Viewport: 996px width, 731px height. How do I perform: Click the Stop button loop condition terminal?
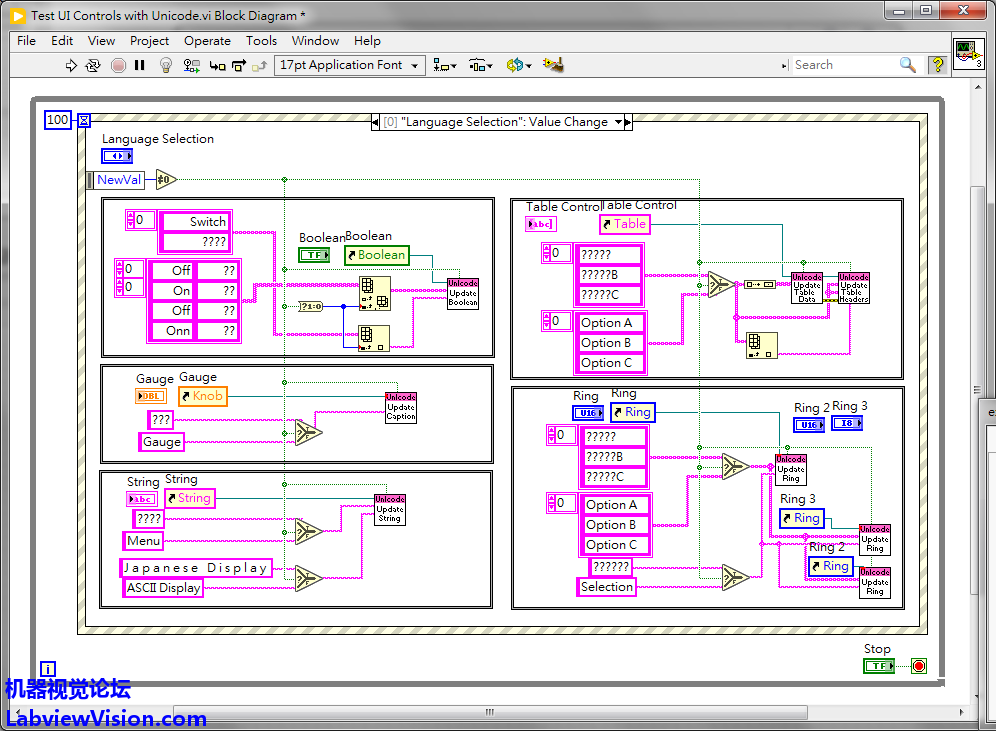coord(918,666)
